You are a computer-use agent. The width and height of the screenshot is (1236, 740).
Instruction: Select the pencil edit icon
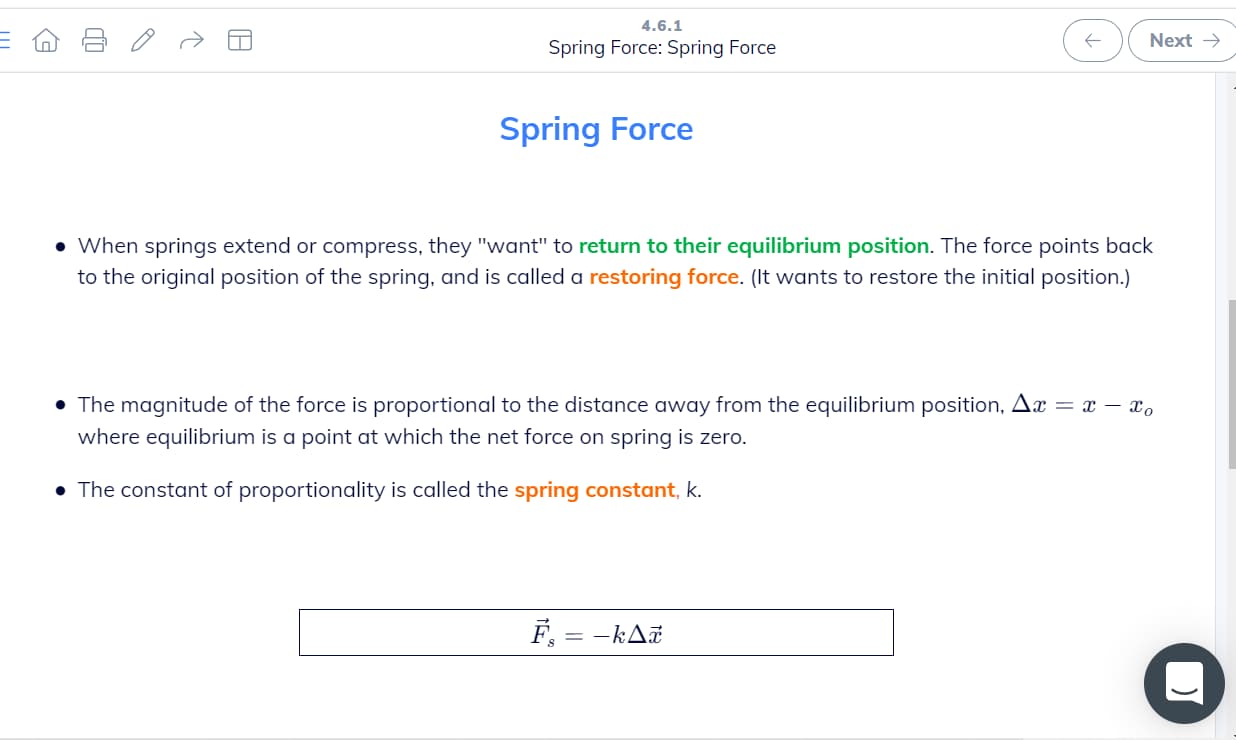click(143, 40)
